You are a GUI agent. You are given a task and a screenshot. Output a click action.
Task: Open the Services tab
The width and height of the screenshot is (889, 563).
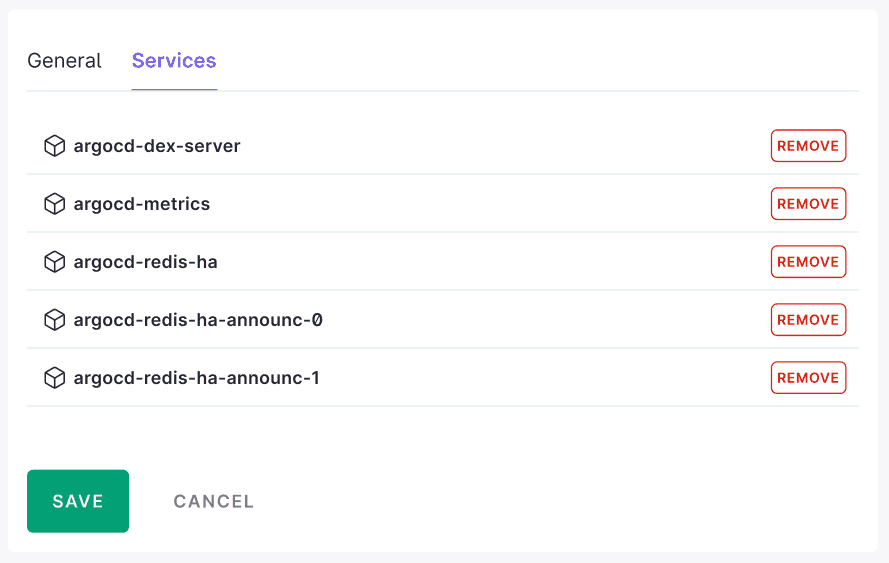tap(174, 61)
